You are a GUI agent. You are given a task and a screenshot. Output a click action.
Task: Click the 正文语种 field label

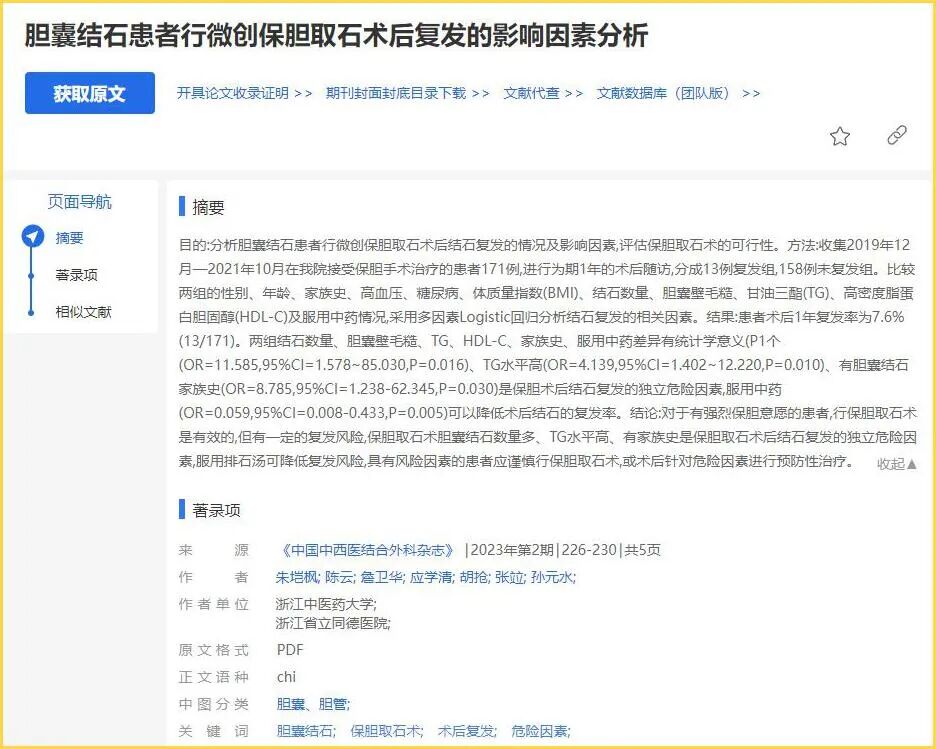[213, 677]
